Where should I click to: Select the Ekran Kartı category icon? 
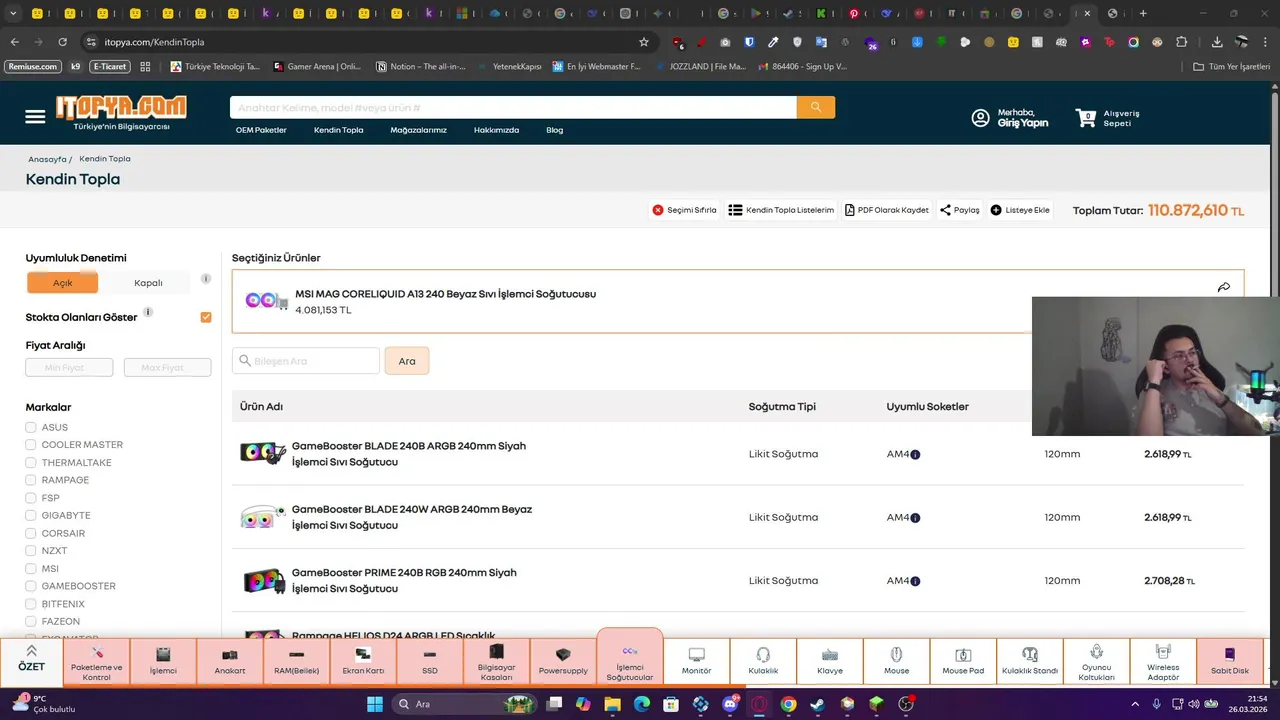[363, 661]
